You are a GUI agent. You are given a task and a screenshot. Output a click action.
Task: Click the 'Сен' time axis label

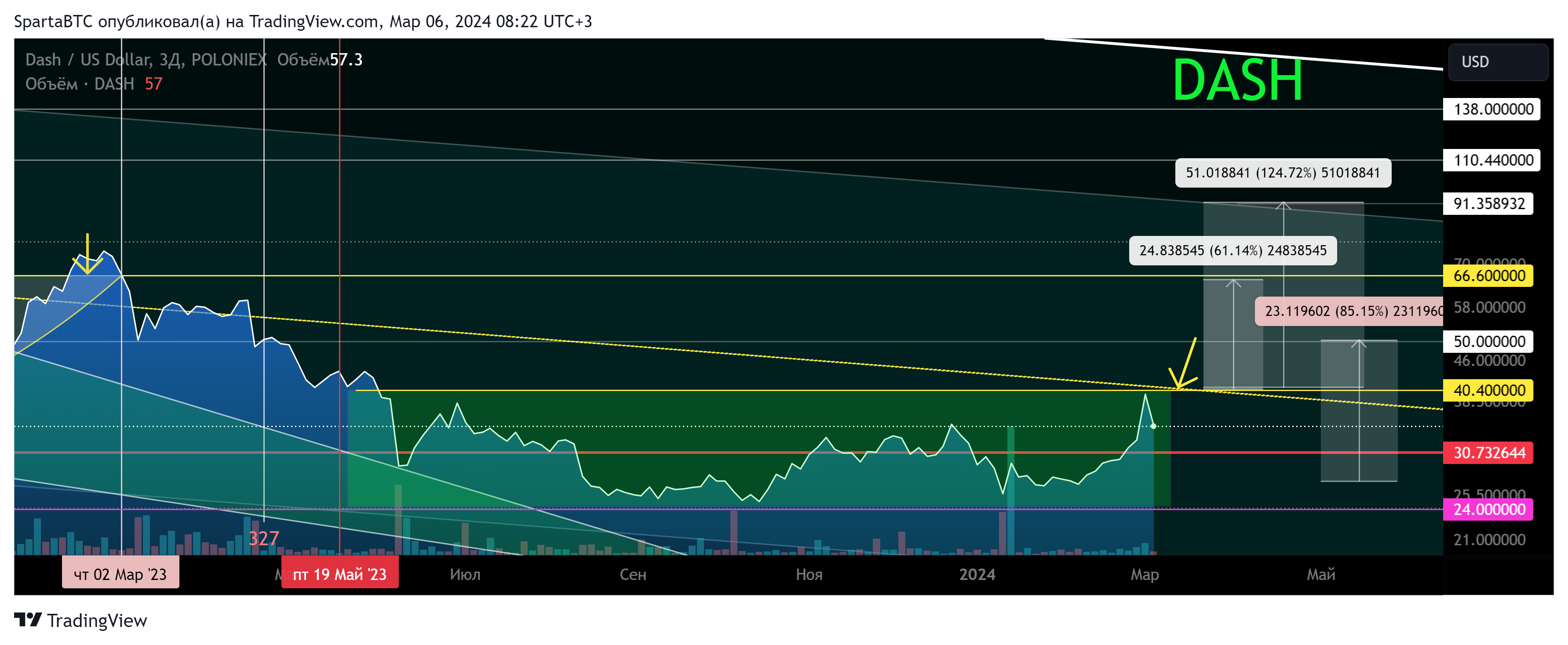(x=633, y=574)
